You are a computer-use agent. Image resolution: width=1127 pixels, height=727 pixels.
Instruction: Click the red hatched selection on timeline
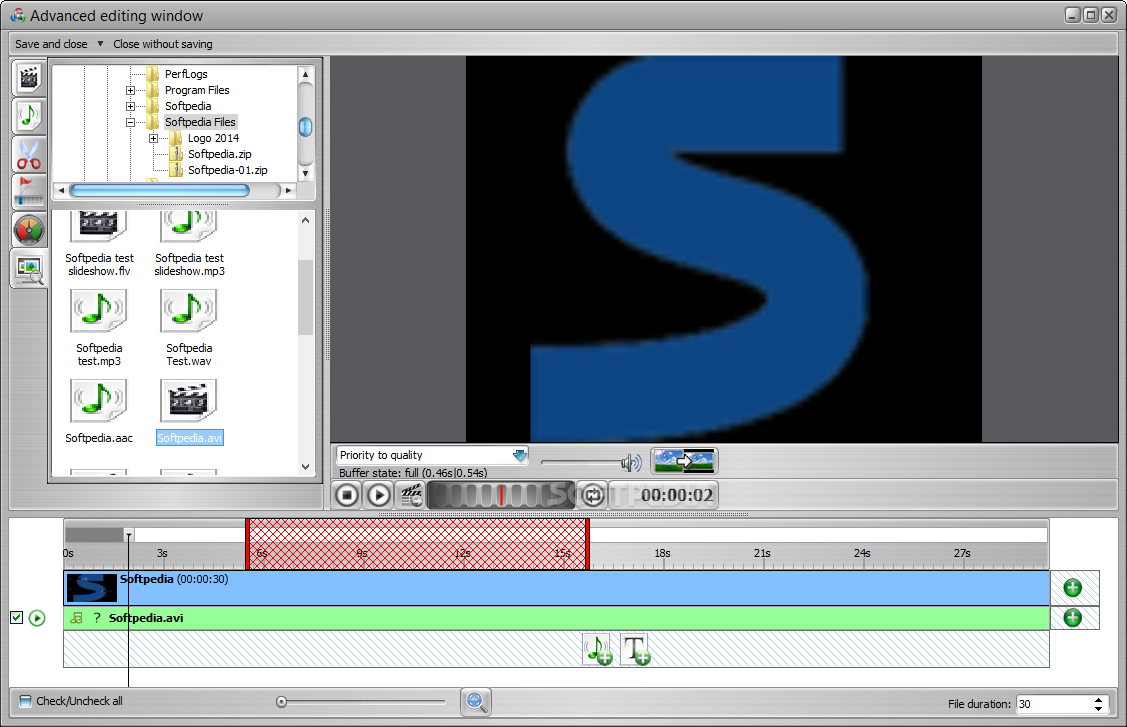coord(418,544)
